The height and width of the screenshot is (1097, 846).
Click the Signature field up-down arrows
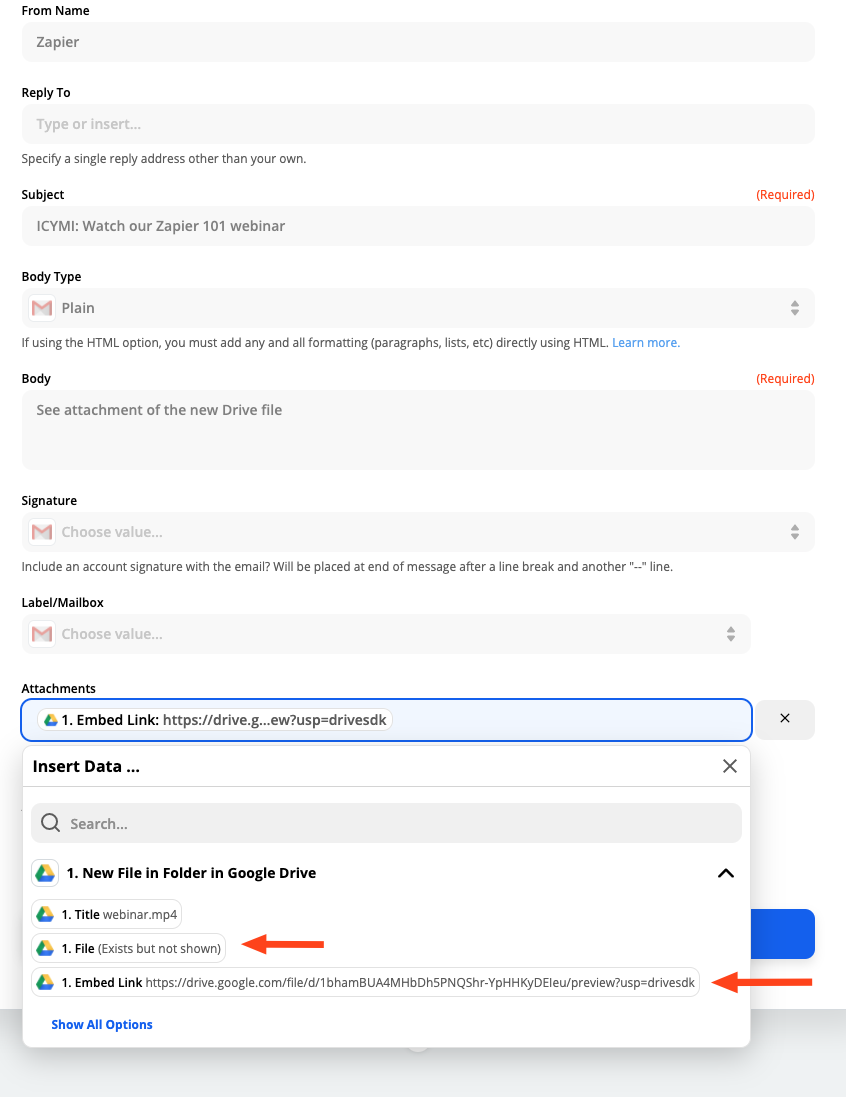click(795, 532)
